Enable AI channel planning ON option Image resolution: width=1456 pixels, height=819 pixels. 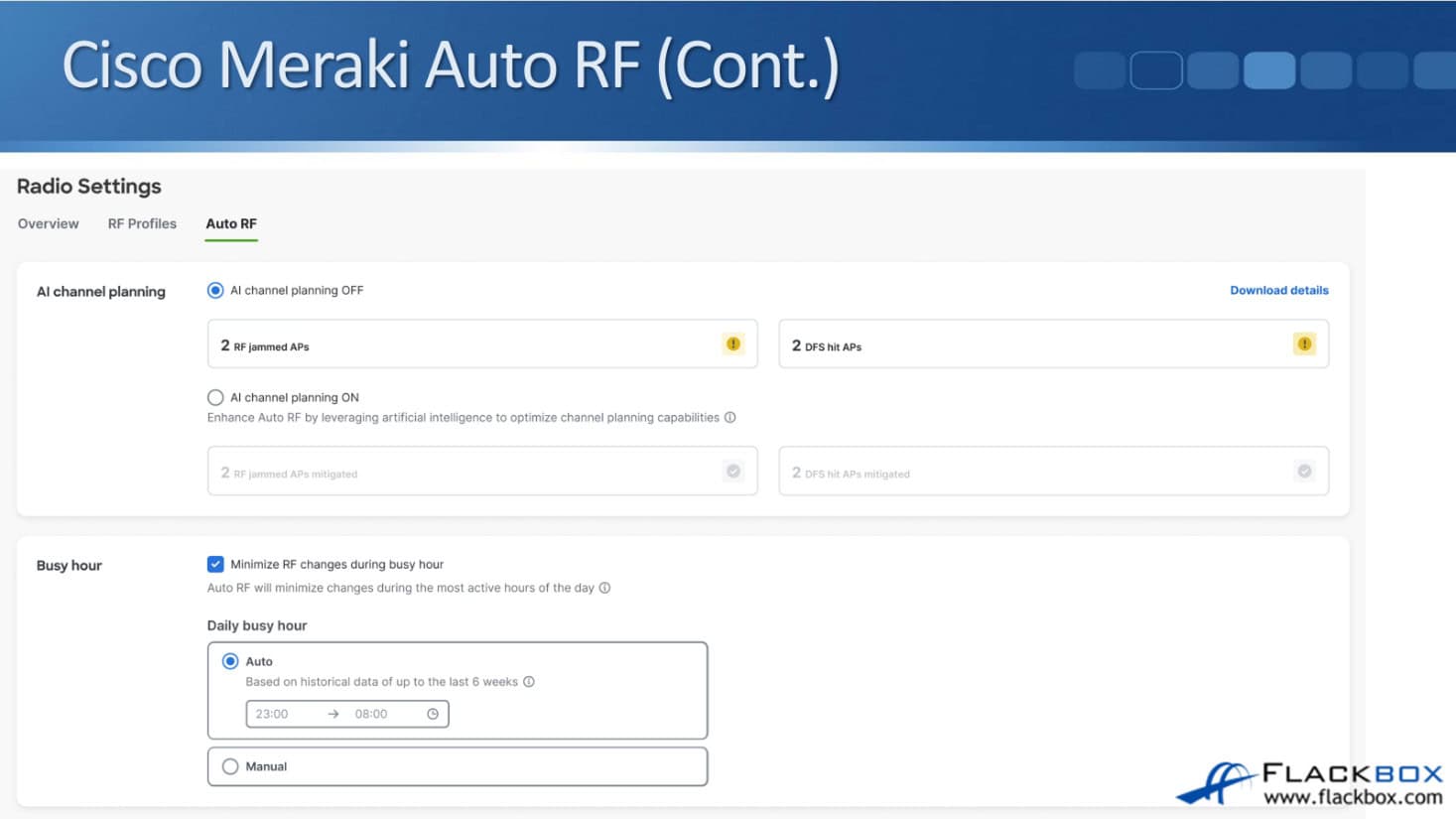215,398
